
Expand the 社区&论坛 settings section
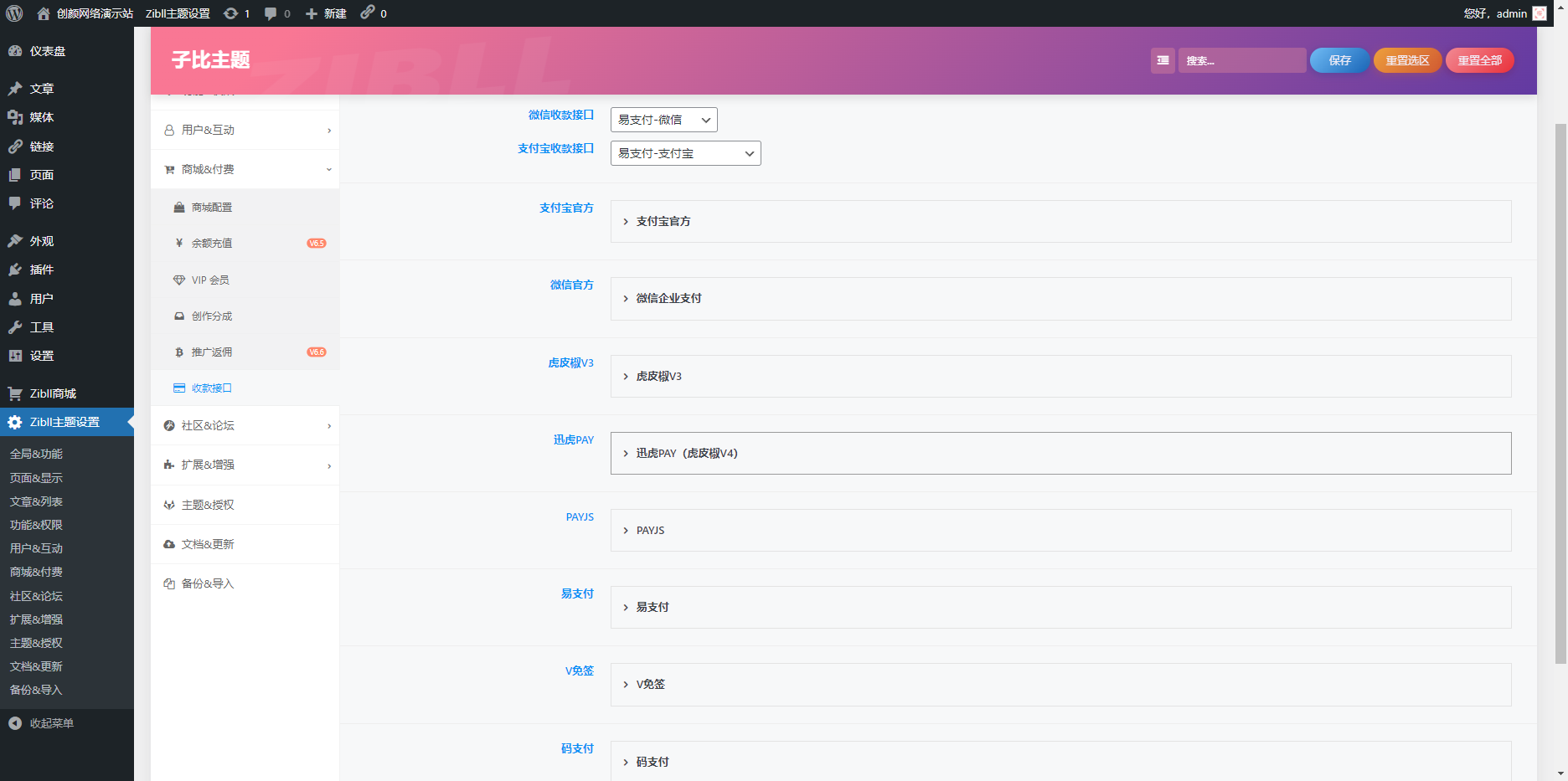coord(245,425)
